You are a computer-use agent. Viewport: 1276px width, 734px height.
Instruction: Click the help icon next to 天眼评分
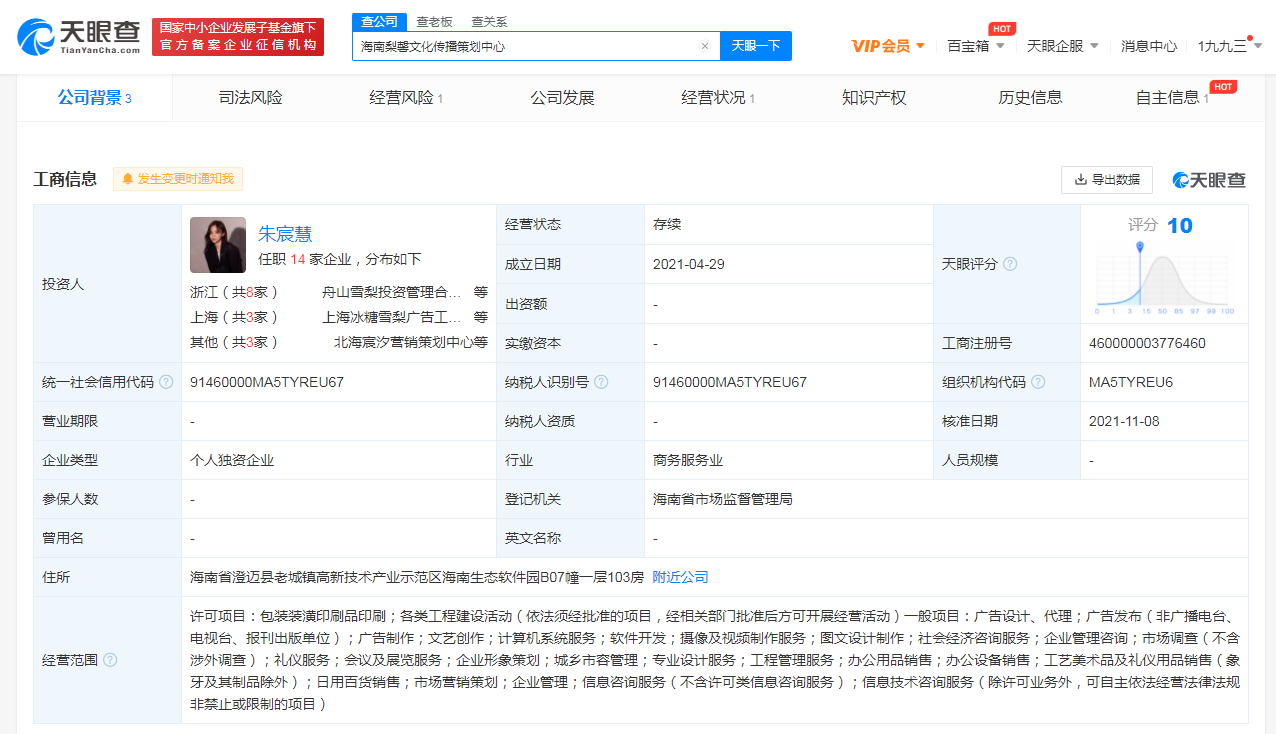(1010, 264)
